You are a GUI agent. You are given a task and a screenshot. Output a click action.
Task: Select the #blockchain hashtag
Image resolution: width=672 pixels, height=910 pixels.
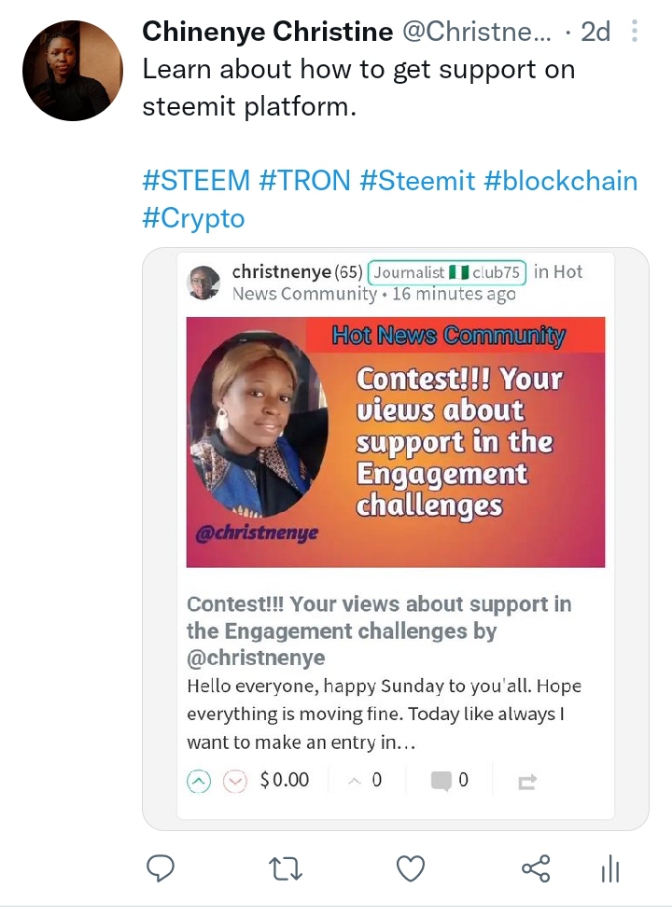pos(561,180)
